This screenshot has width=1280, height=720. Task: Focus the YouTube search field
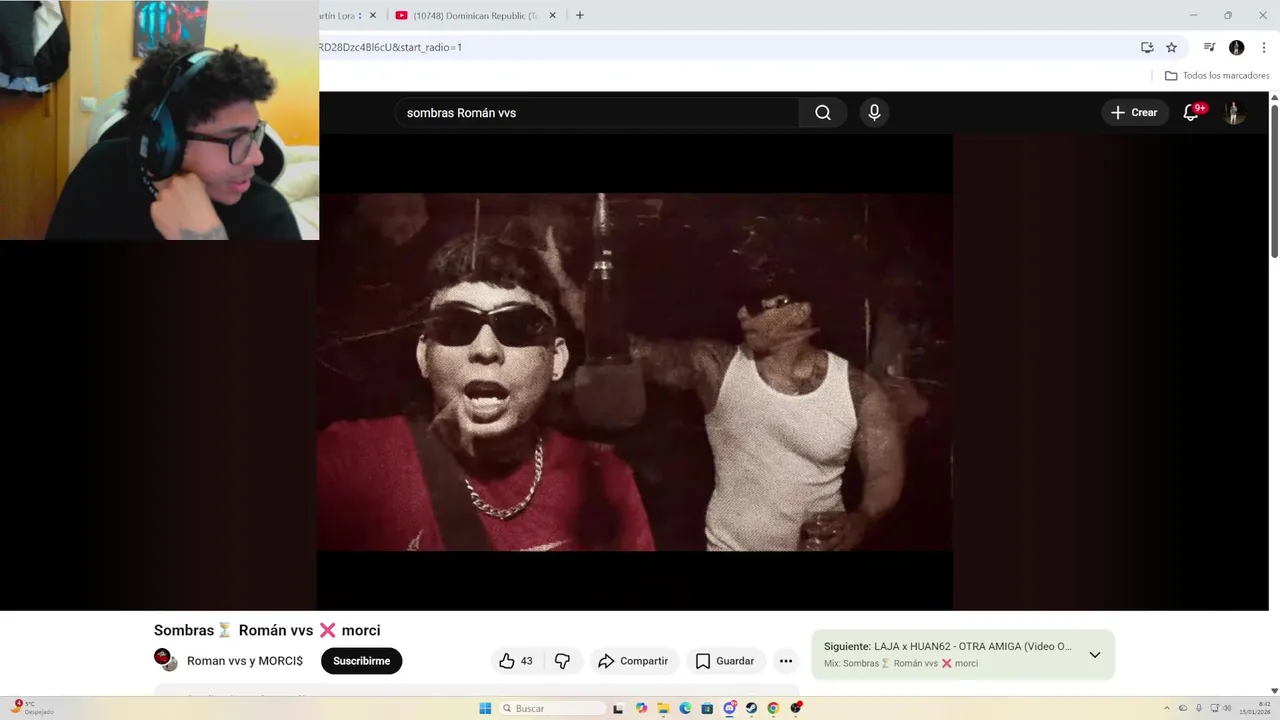(x=597, y=113)
